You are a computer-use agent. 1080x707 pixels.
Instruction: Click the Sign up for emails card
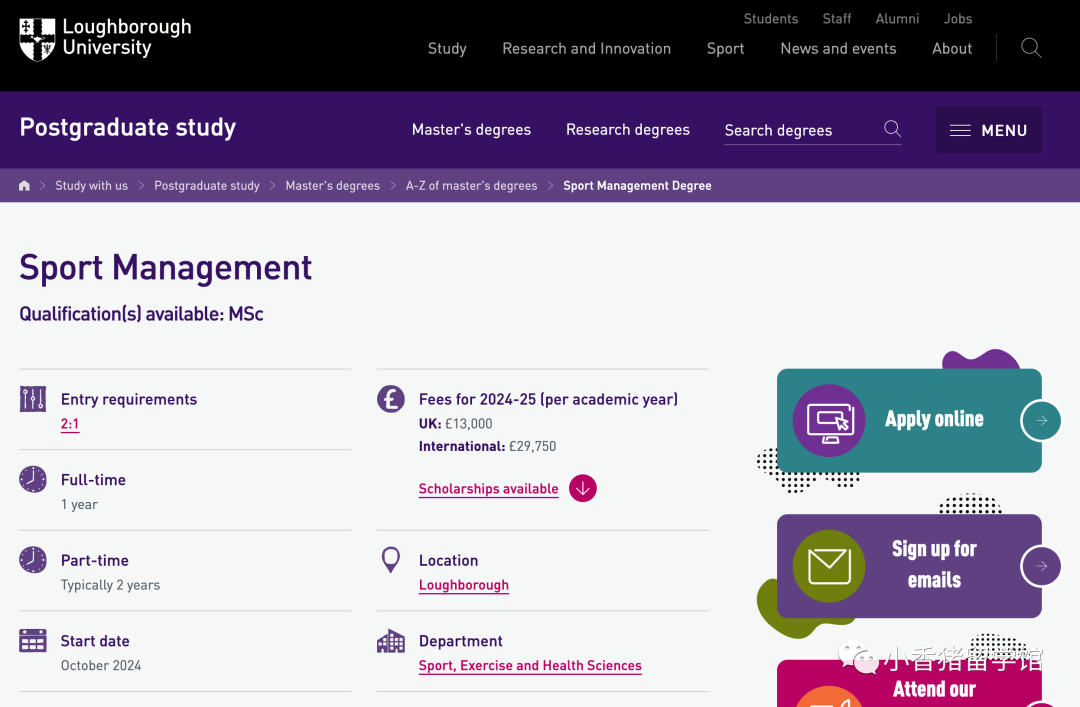pos(909,566)
